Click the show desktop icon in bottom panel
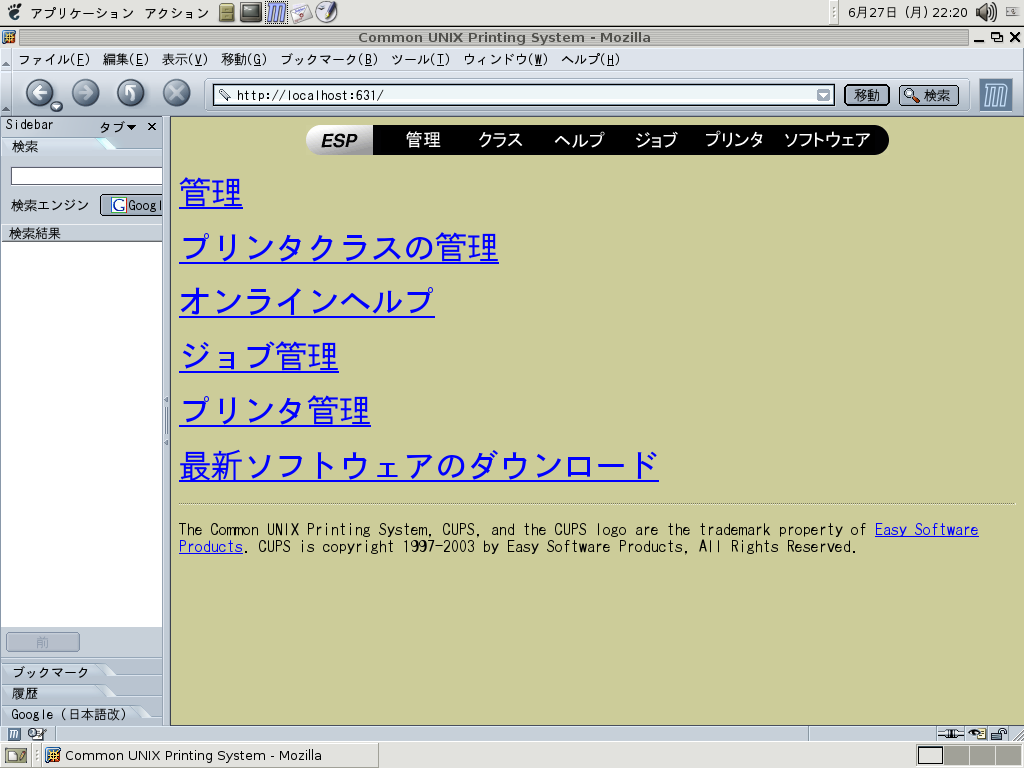This screenshot has width=1024, height=768. click(x=16, y=756)
